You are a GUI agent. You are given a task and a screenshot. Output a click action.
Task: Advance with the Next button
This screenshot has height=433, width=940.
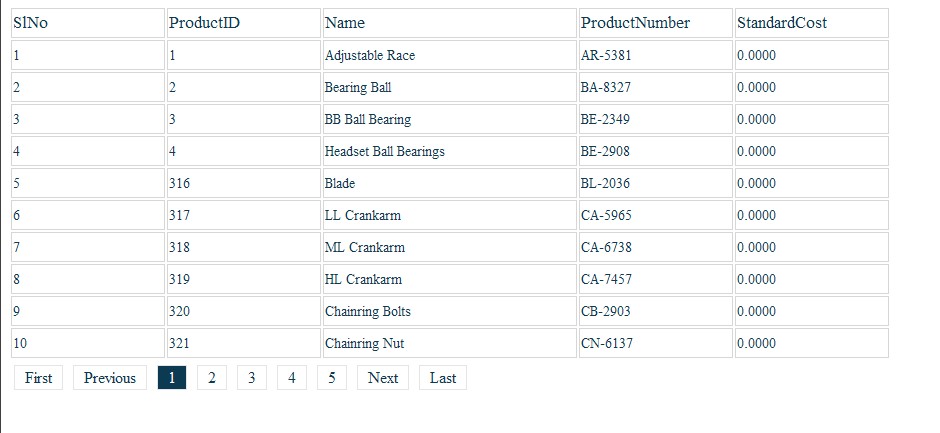383,378
